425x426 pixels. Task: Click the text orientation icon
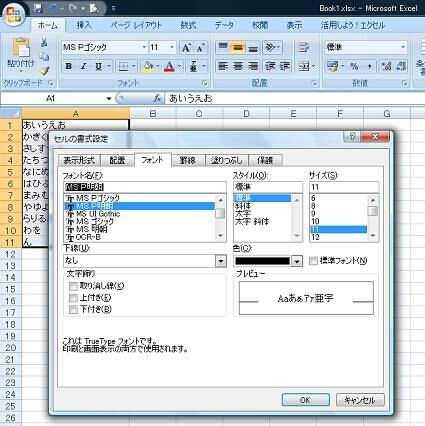pyautogui.click(x=270, y=48)
